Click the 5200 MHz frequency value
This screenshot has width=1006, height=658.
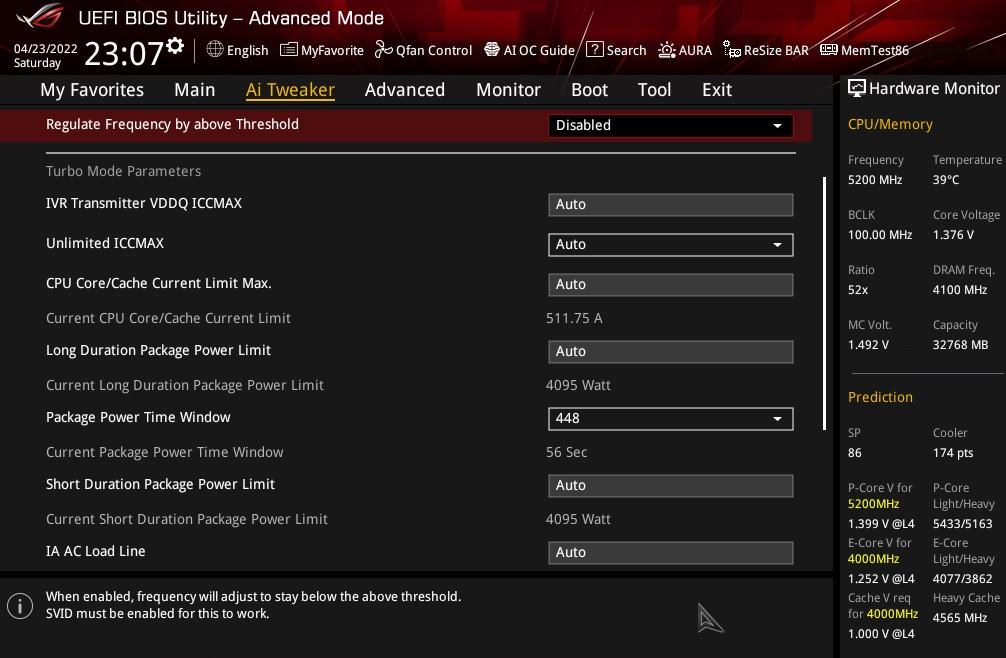[x=875, y=180]
